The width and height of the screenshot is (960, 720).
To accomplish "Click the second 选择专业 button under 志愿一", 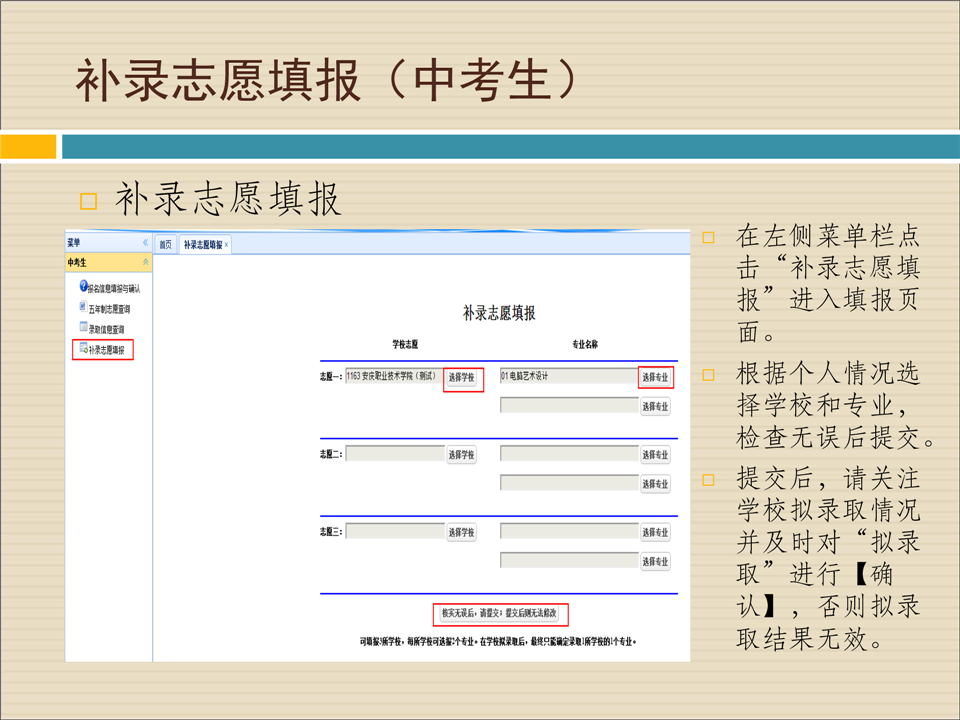I will (x=655, y=407).
